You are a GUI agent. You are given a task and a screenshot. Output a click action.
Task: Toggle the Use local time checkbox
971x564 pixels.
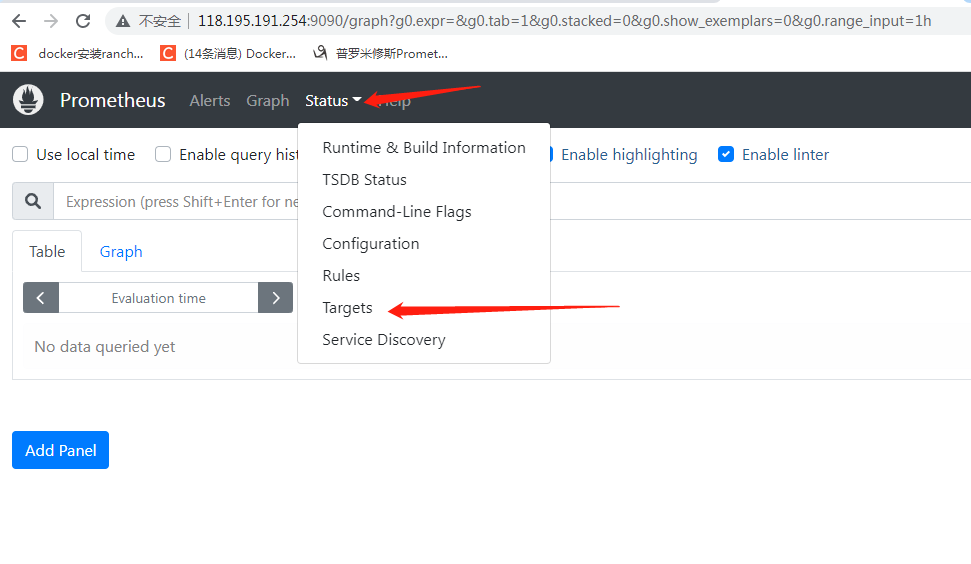(20, 154)
